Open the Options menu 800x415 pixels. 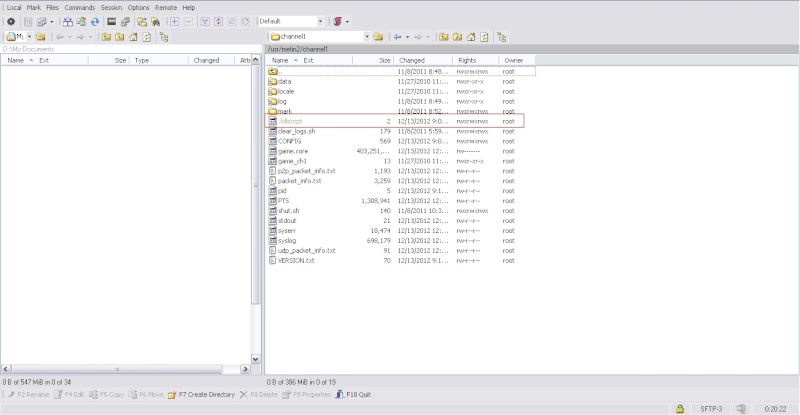click(138, 8)
